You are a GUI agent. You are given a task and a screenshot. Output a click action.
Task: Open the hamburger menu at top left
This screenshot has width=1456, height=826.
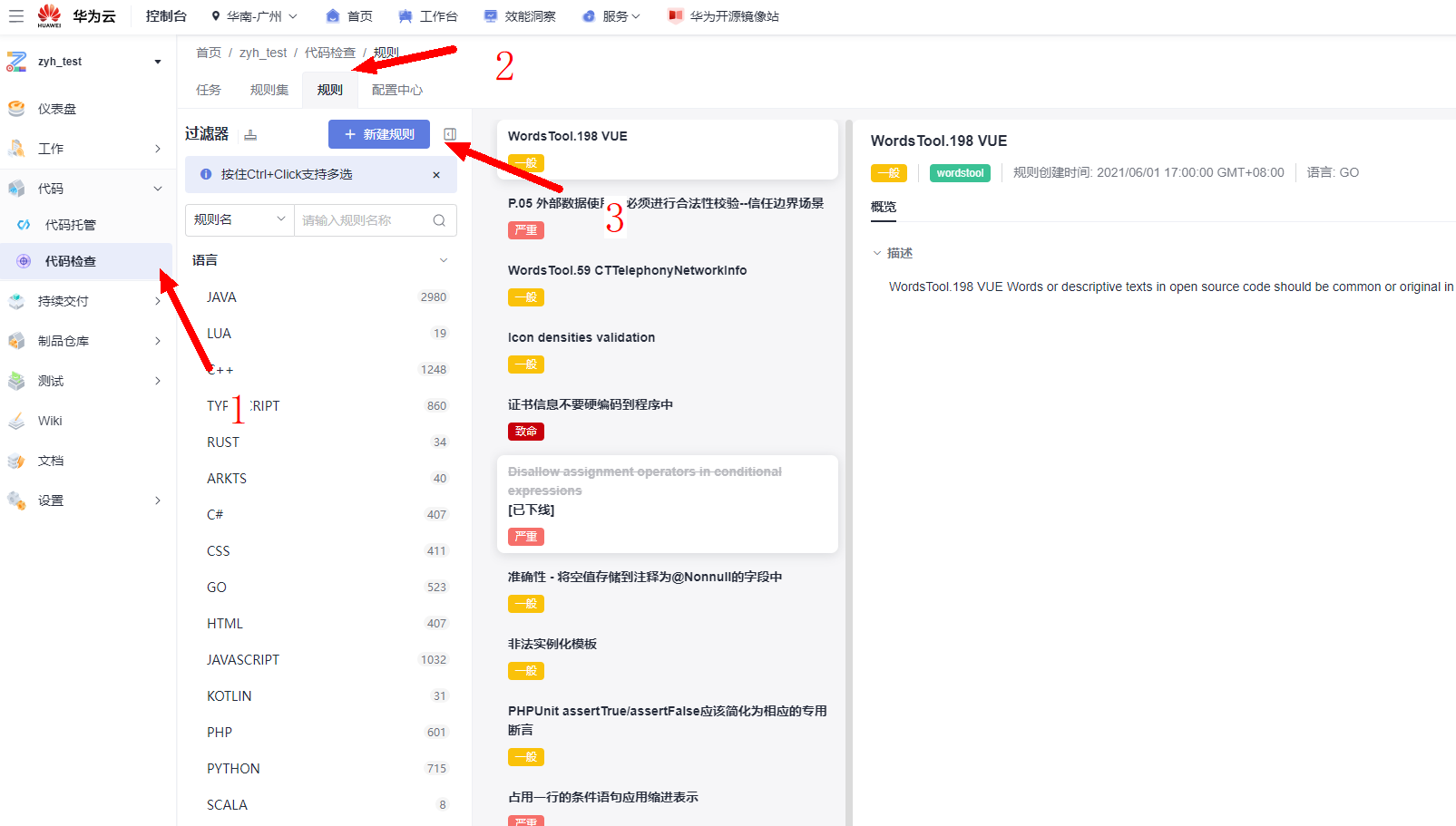click(16, 16)
